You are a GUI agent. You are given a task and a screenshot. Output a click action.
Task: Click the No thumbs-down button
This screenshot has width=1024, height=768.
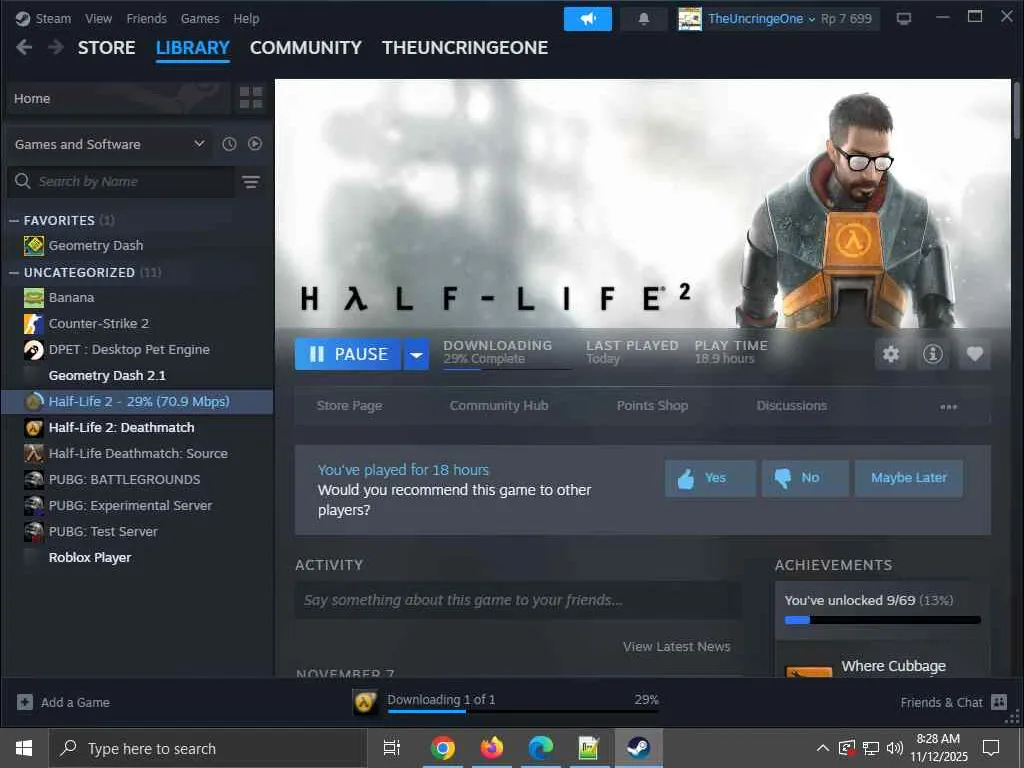805,478
